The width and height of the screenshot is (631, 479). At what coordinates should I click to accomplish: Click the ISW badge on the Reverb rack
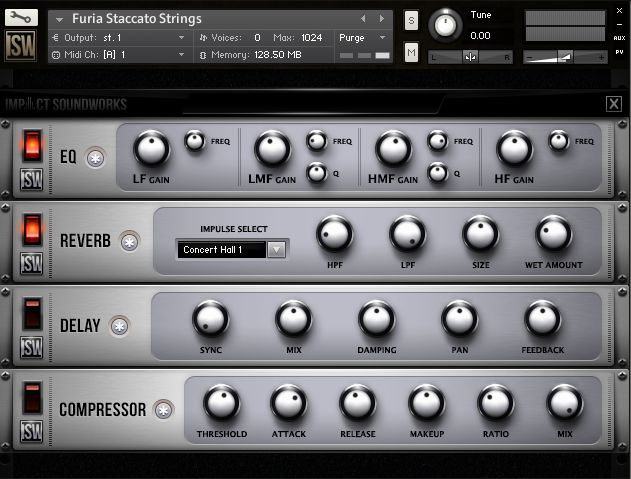[x=31, y=264]
